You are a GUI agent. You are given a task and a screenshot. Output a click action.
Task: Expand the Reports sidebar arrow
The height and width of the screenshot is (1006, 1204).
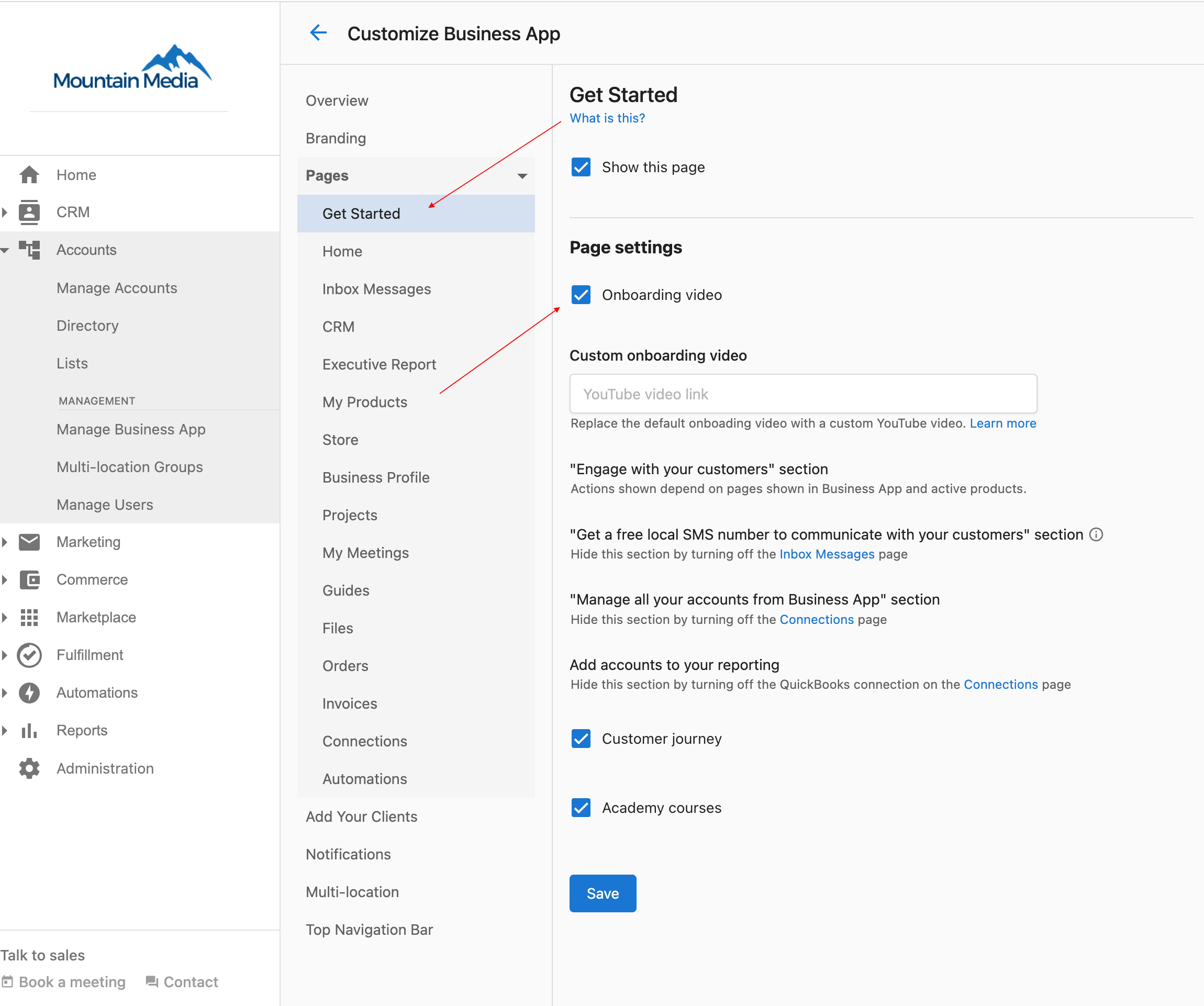point(5,730)
